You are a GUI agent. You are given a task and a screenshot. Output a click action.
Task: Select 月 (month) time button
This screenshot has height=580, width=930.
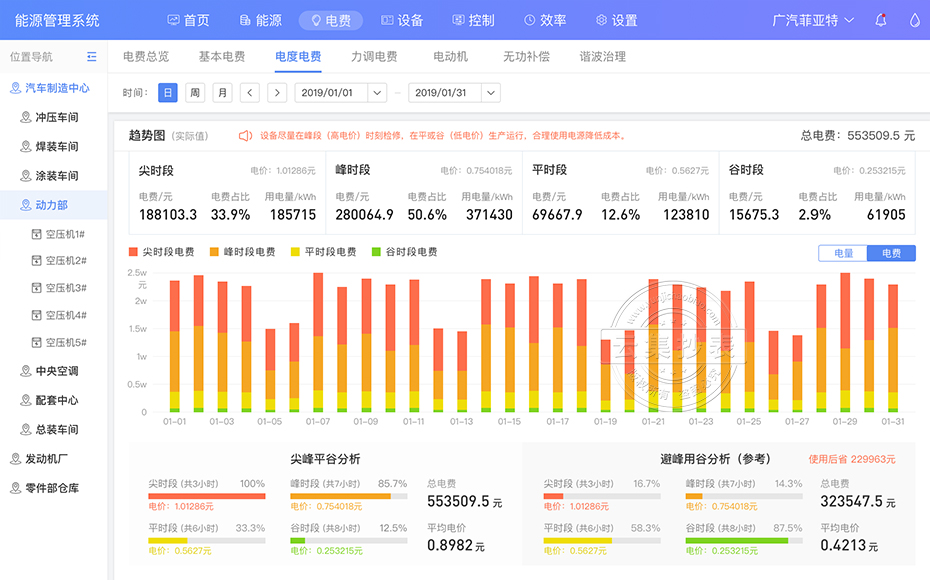coord(222,93)
